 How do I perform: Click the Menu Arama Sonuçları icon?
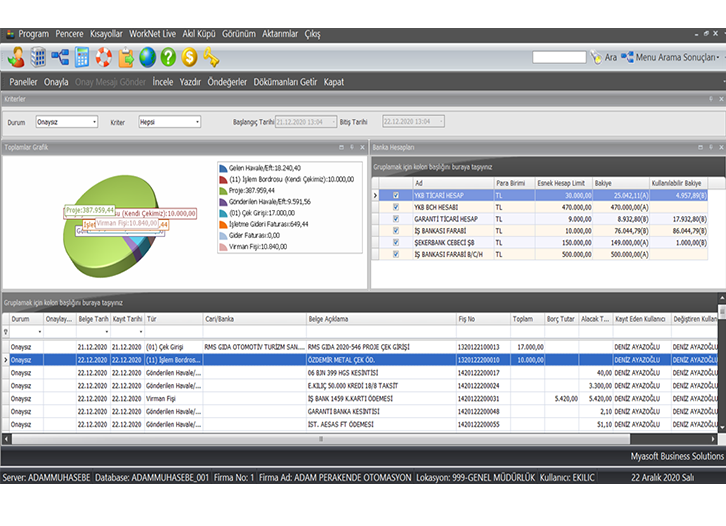pos(627,57)
